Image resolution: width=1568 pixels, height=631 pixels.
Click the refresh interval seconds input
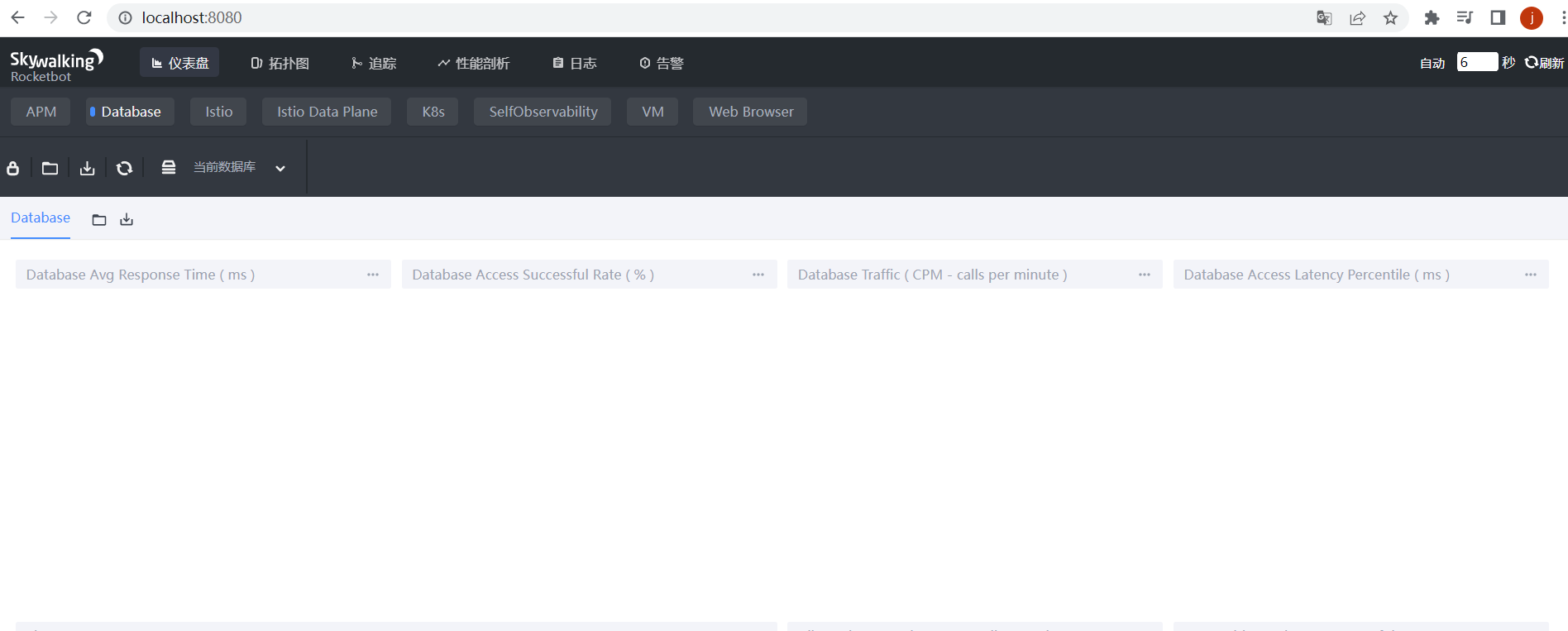pos(1477,62)
